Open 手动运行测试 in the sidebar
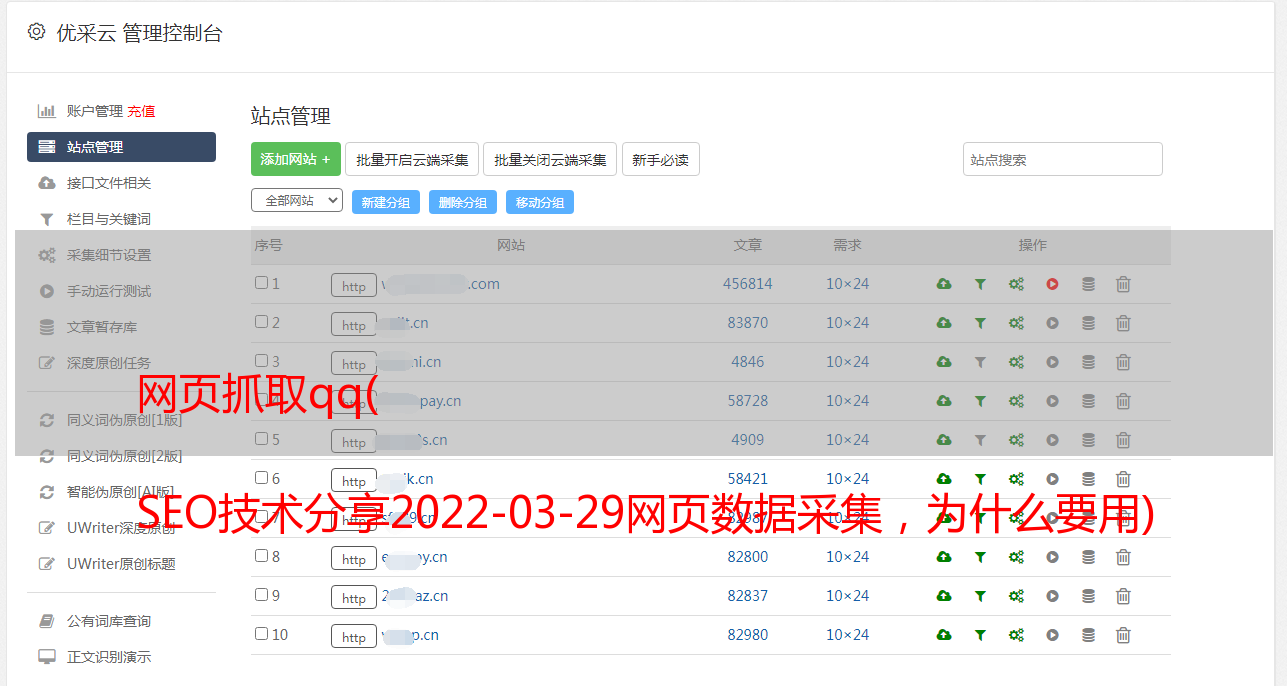The width and height of the screenshot is (1287, 686). 109,291
